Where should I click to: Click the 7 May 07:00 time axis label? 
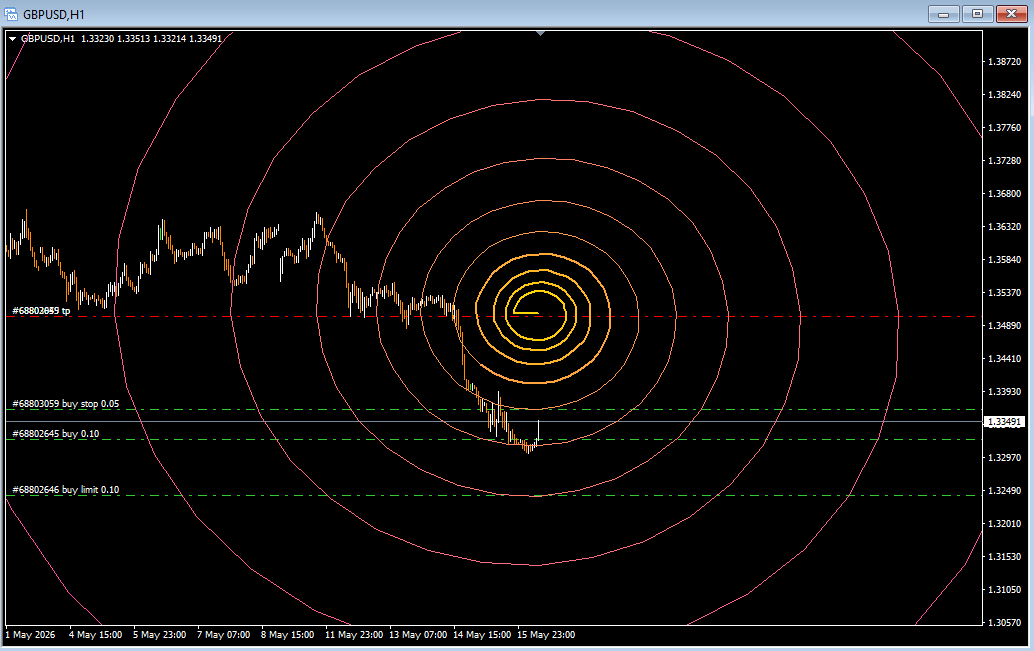[224, 635]
